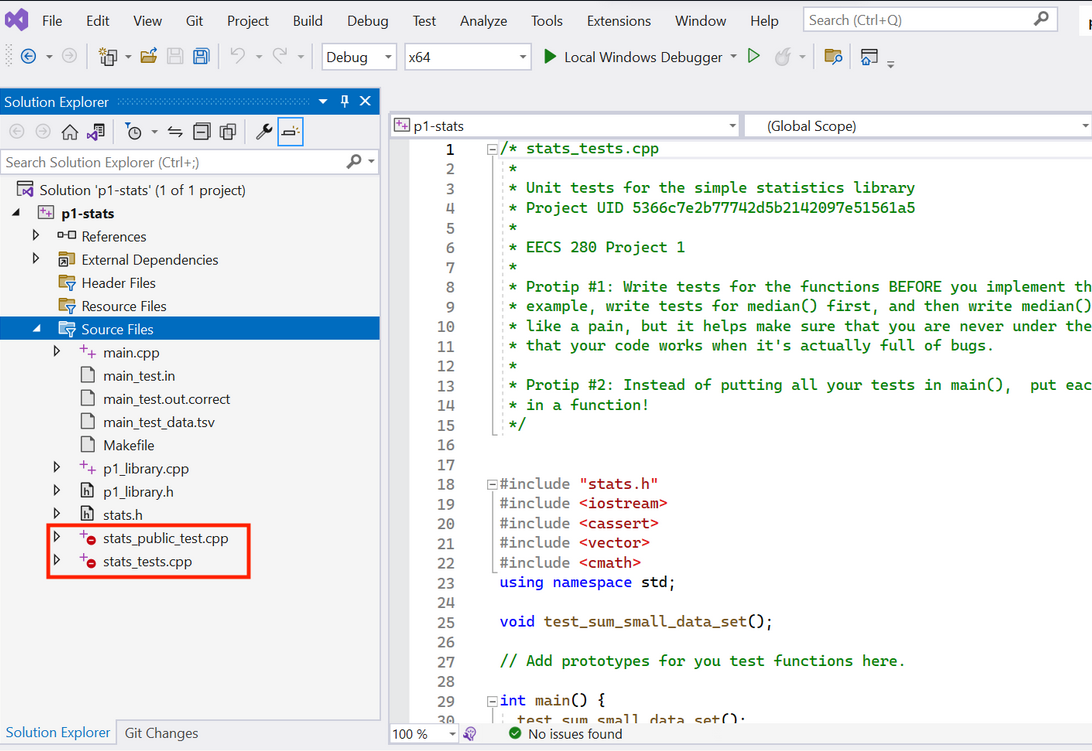Toggle Show All Files in Solution Explorer
The height and width of the screenshot is (751, 1092).
(x=228, y=132)
